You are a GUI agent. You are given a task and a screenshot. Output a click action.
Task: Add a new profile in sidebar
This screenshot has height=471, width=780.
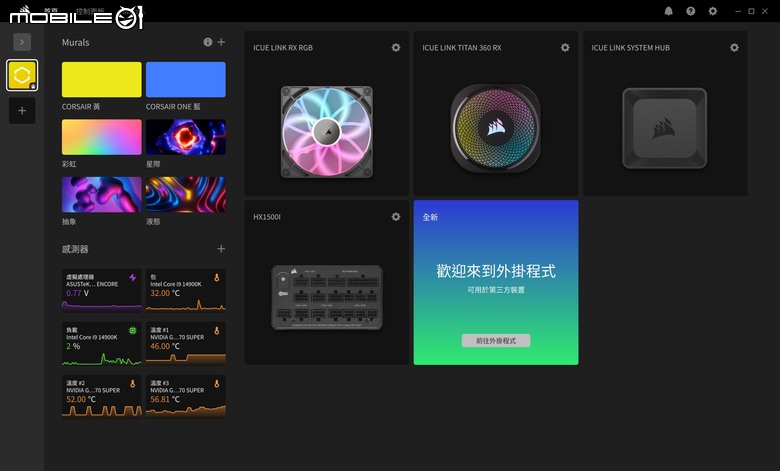pyautogui.click(x=22, y=110)
